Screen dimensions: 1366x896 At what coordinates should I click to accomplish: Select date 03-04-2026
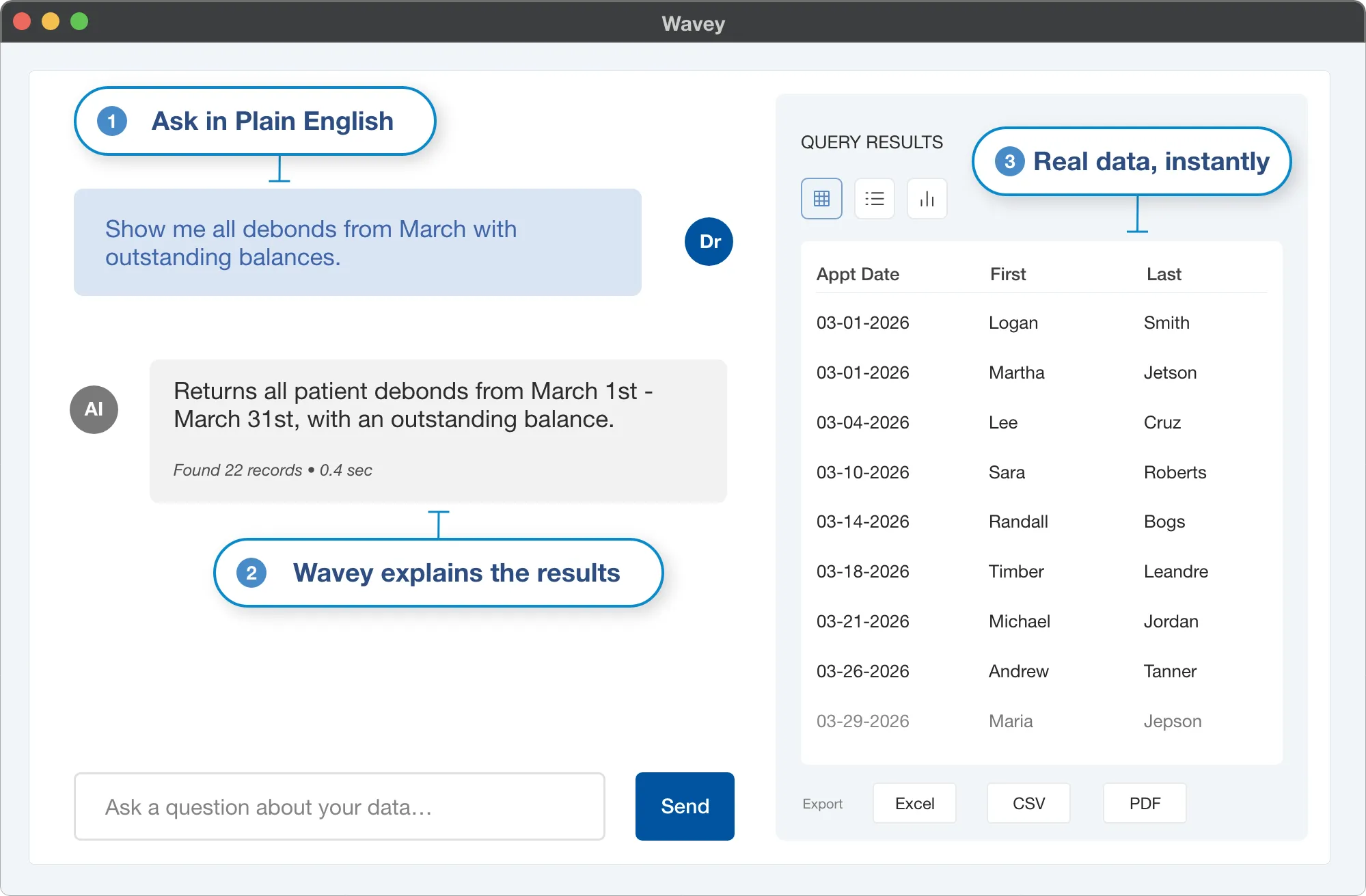tap(862, 422)
